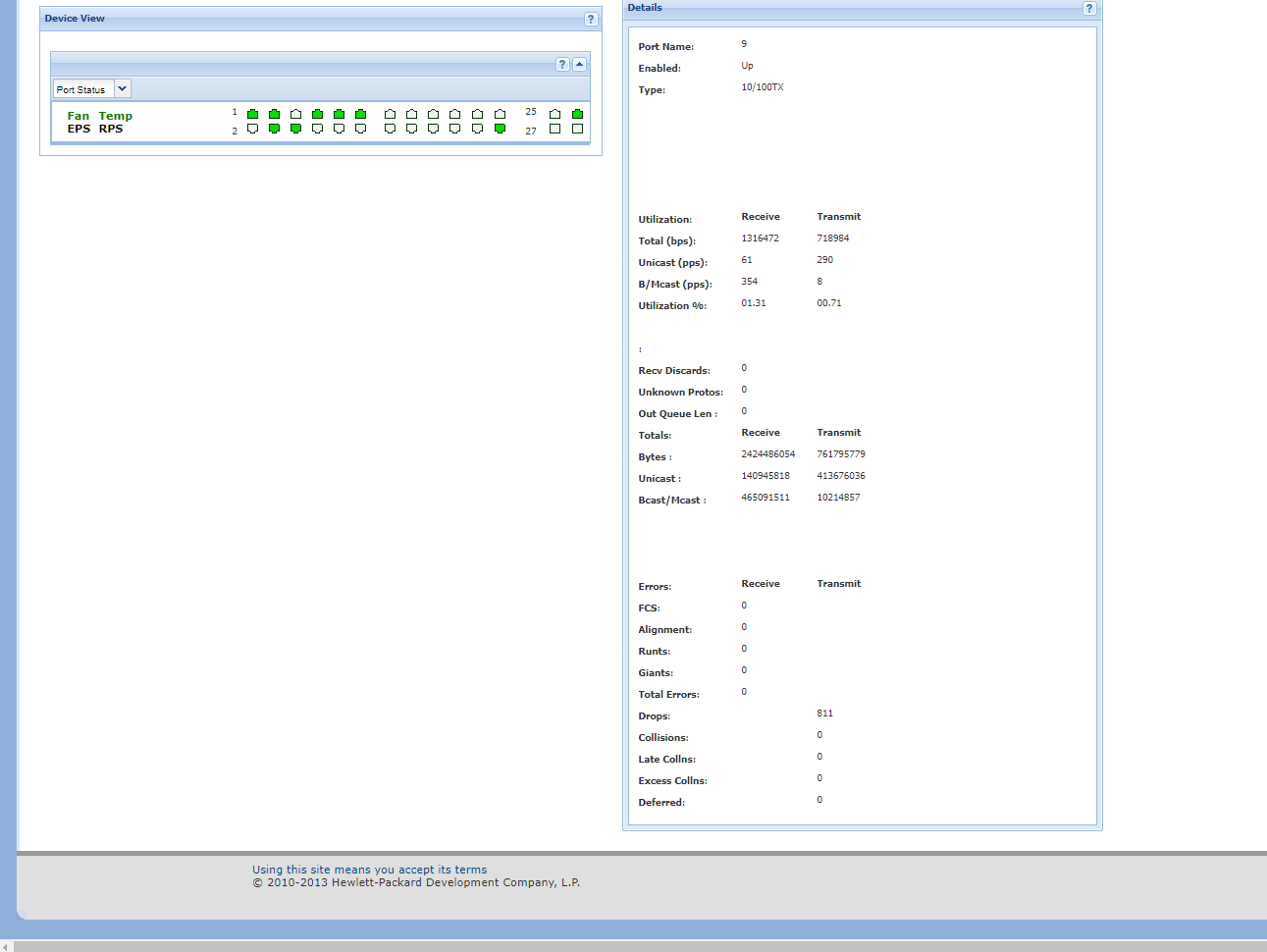Click transmitted bytes value 761795779

pos(841,454)
